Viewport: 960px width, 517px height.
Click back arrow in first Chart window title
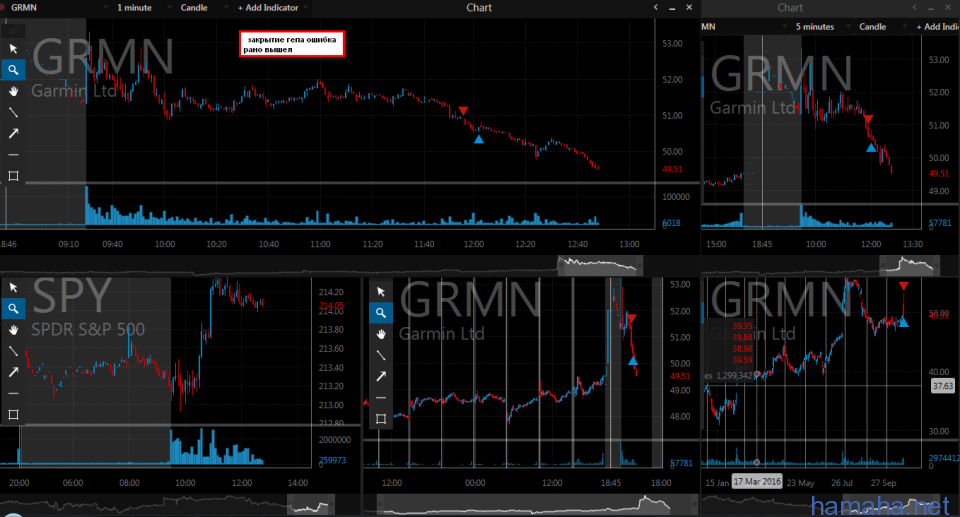(x=656, y=7)
